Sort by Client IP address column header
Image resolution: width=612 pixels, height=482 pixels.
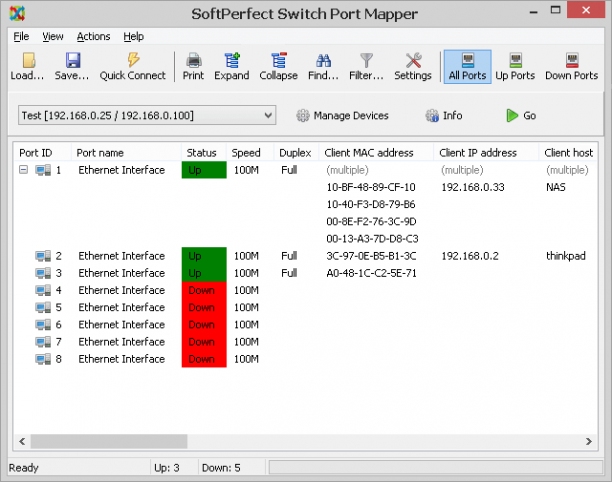point(486,153)
